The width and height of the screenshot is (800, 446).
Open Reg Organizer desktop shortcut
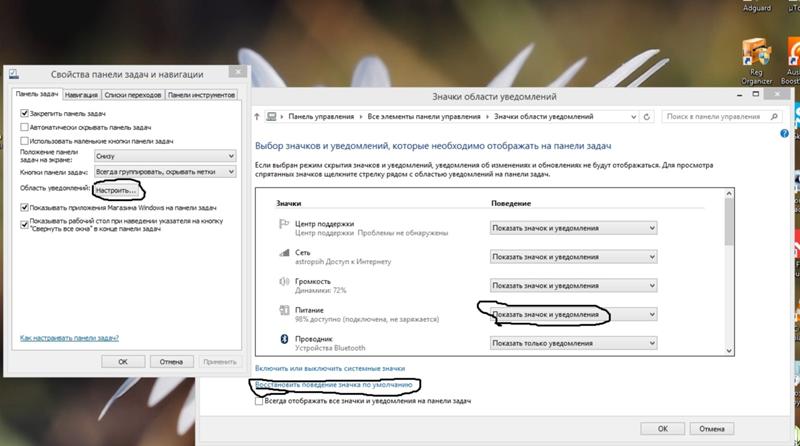pyautogui.click(x=757, y=62)
